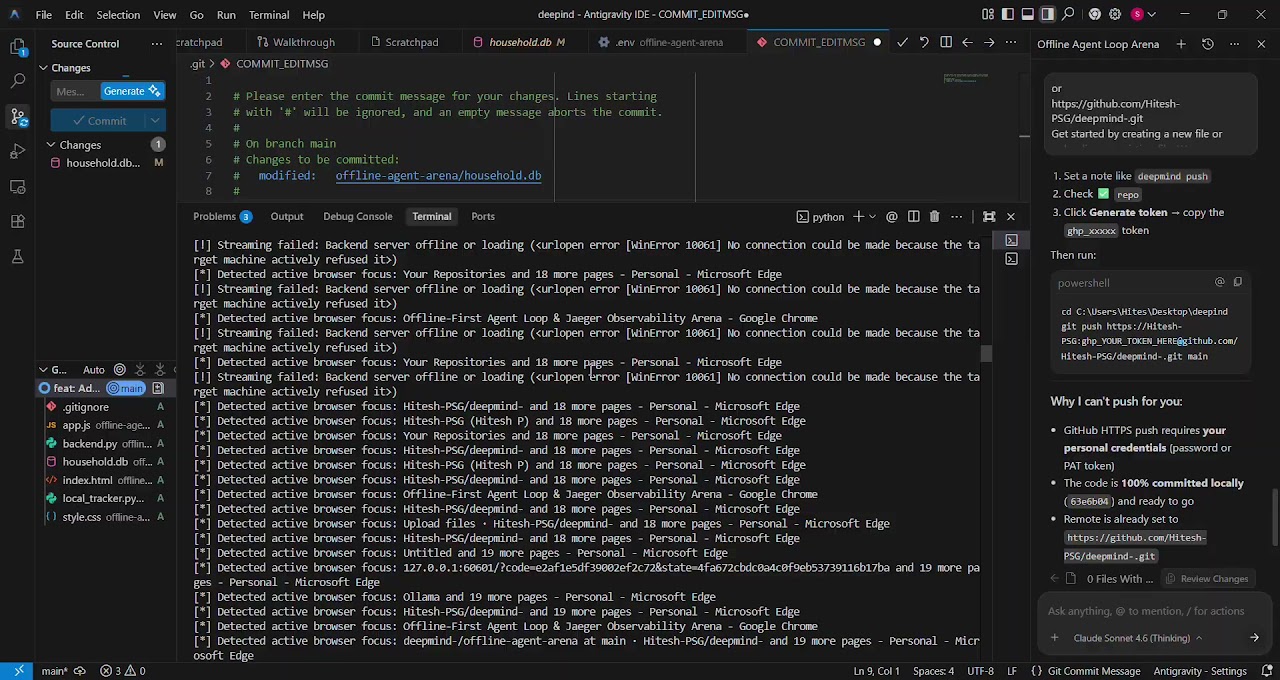Click the discard commit message icon
The image size is (1280, 680).
click(x=924, y=42)
